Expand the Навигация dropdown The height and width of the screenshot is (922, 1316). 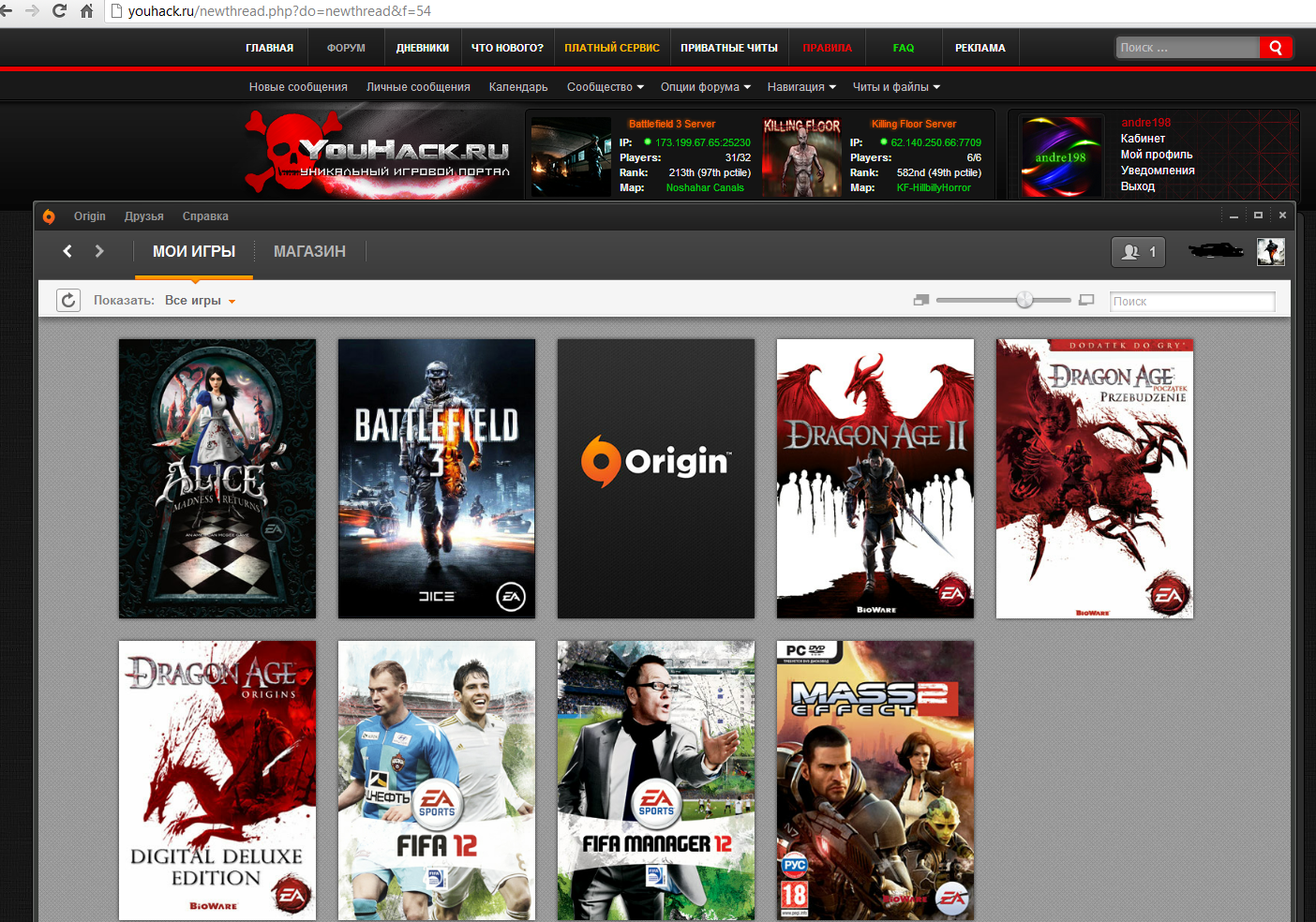(x=801, y=87)
